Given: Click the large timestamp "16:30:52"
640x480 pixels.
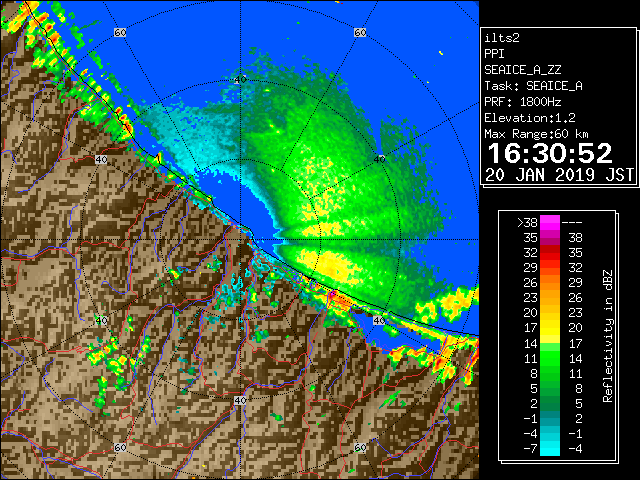Looking at the screenshot, I should point(550,153).
